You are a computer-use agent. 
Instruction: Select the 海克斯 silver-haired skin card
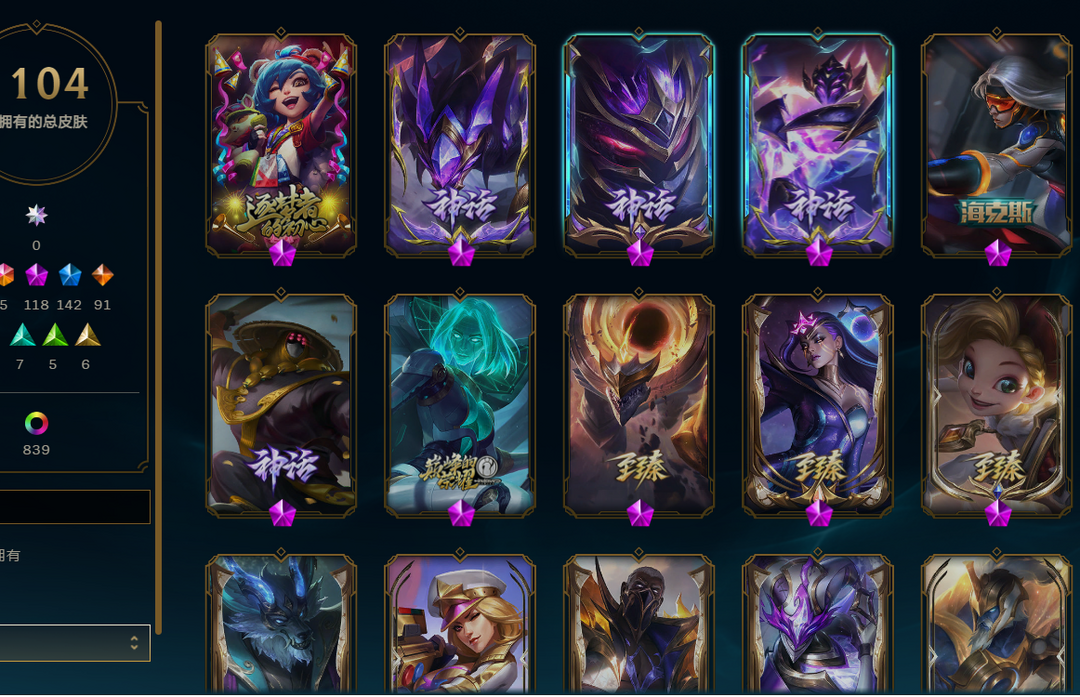[997, 147]
